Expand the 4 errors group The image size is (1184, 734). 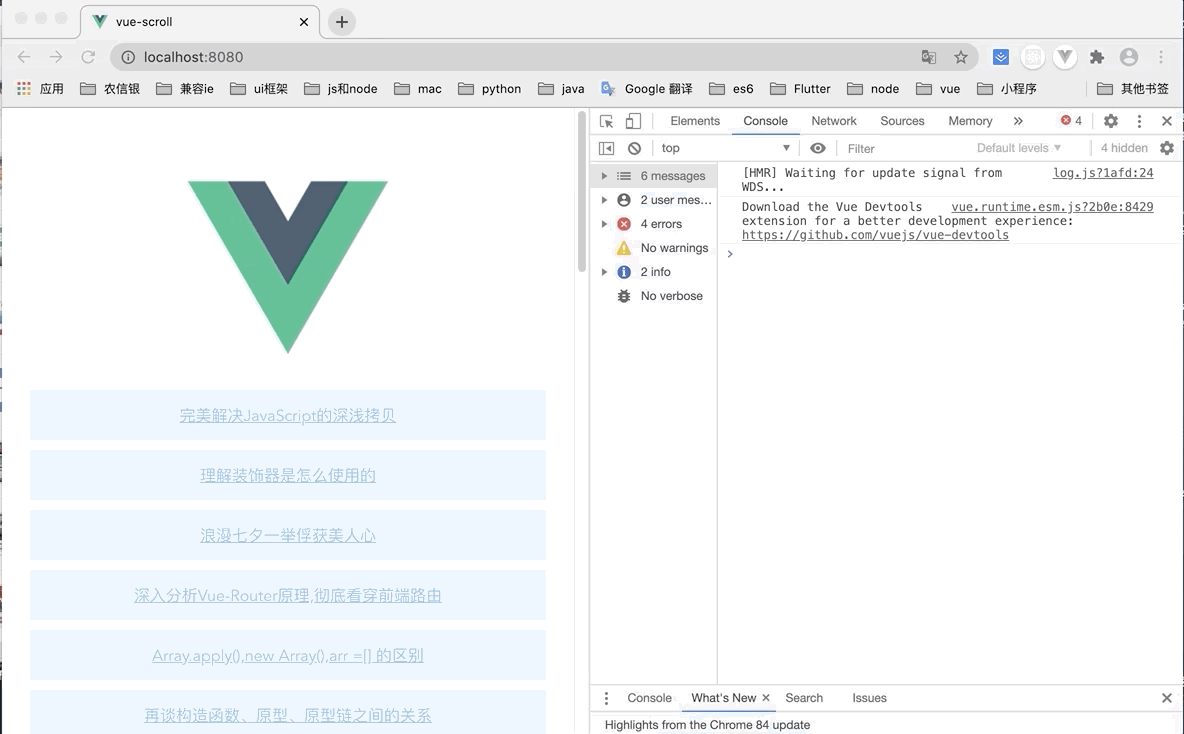(604, 224)
